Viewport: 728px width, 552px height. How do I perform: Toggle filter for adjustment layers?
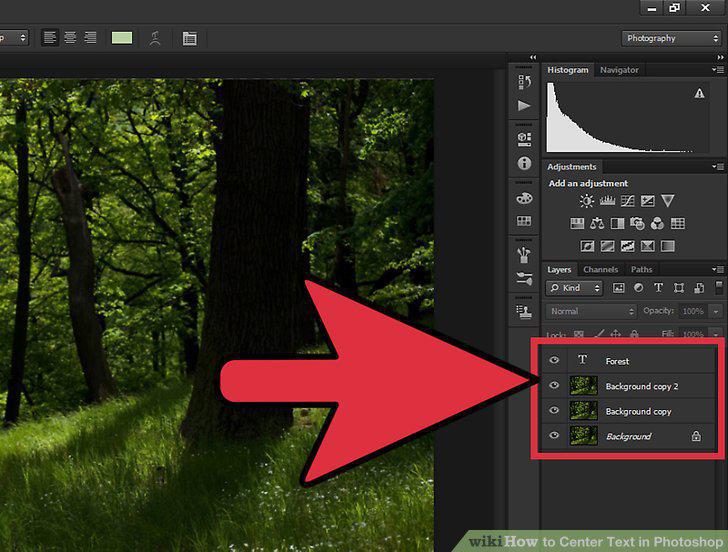(638, 288)
